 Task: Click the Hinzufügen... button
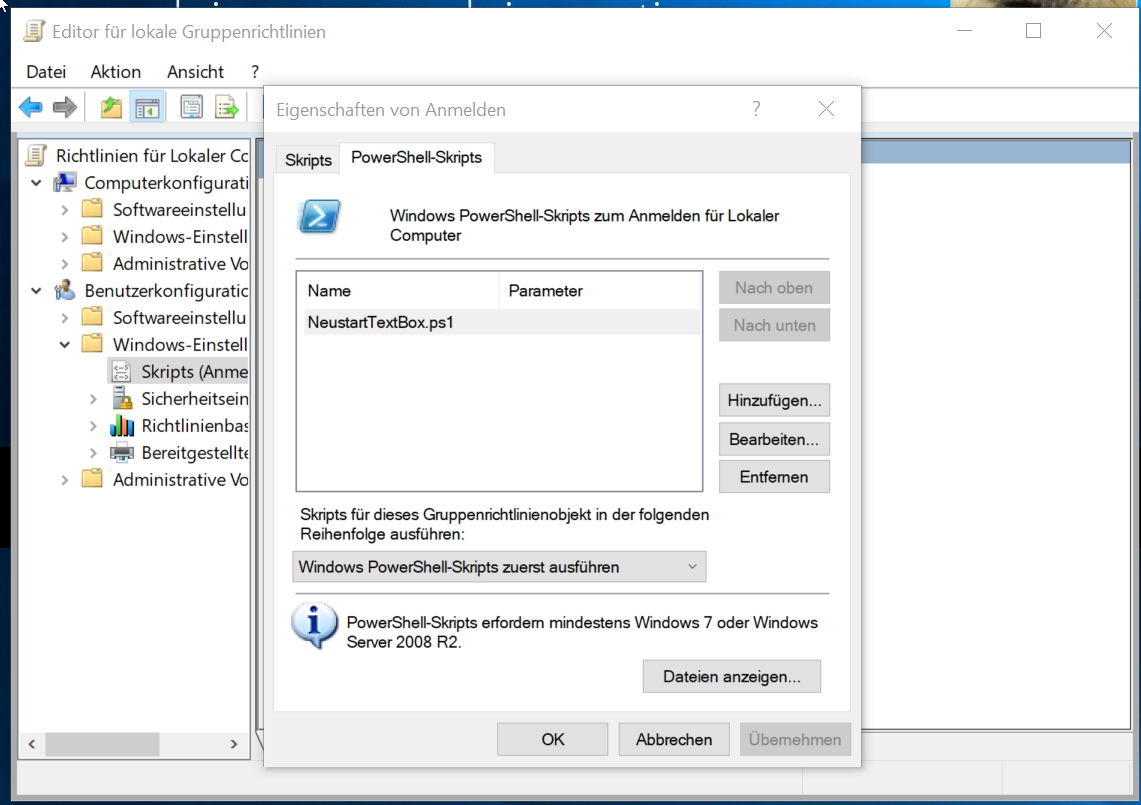[774, 400]
